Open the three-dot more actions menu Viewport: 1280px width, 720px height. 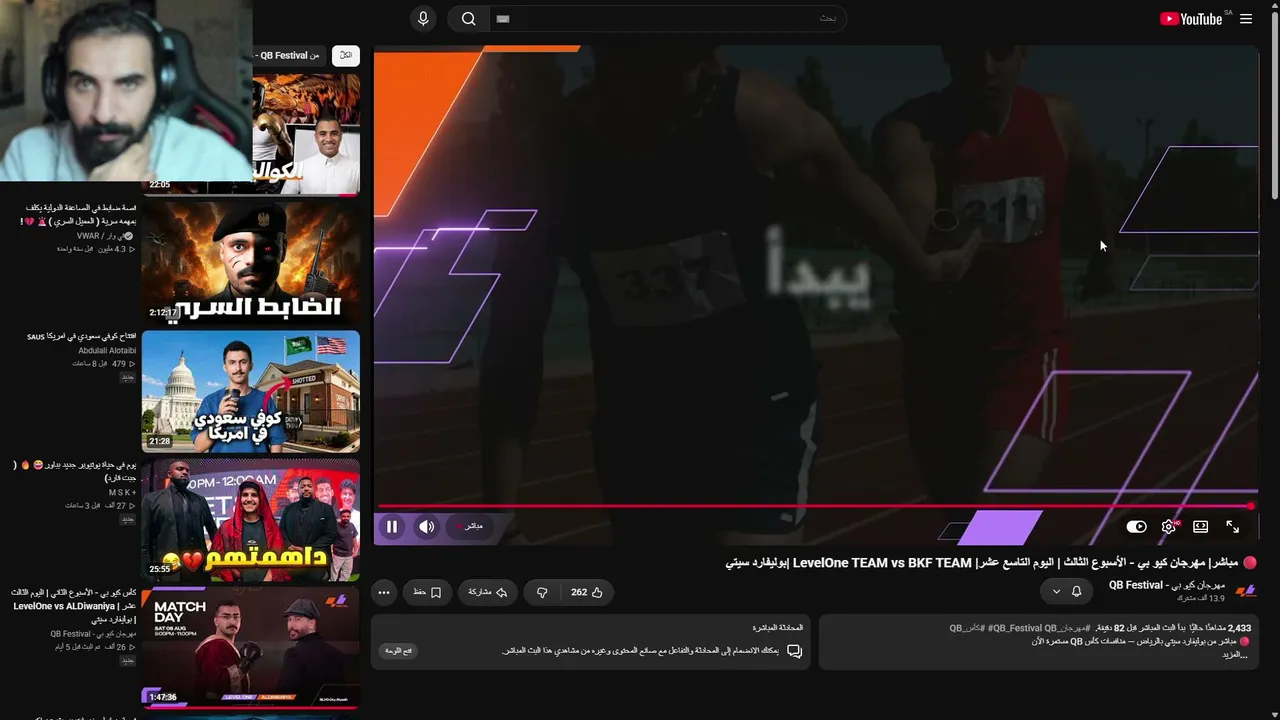[384, 592]
